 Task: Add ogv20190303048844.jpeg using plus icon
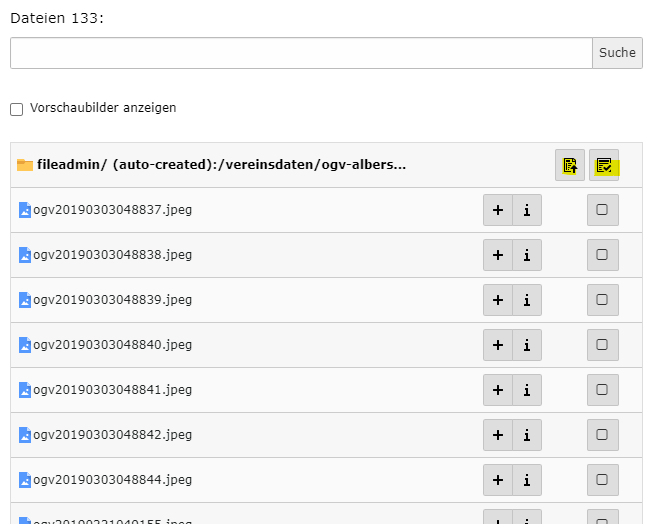pos(498,480)
